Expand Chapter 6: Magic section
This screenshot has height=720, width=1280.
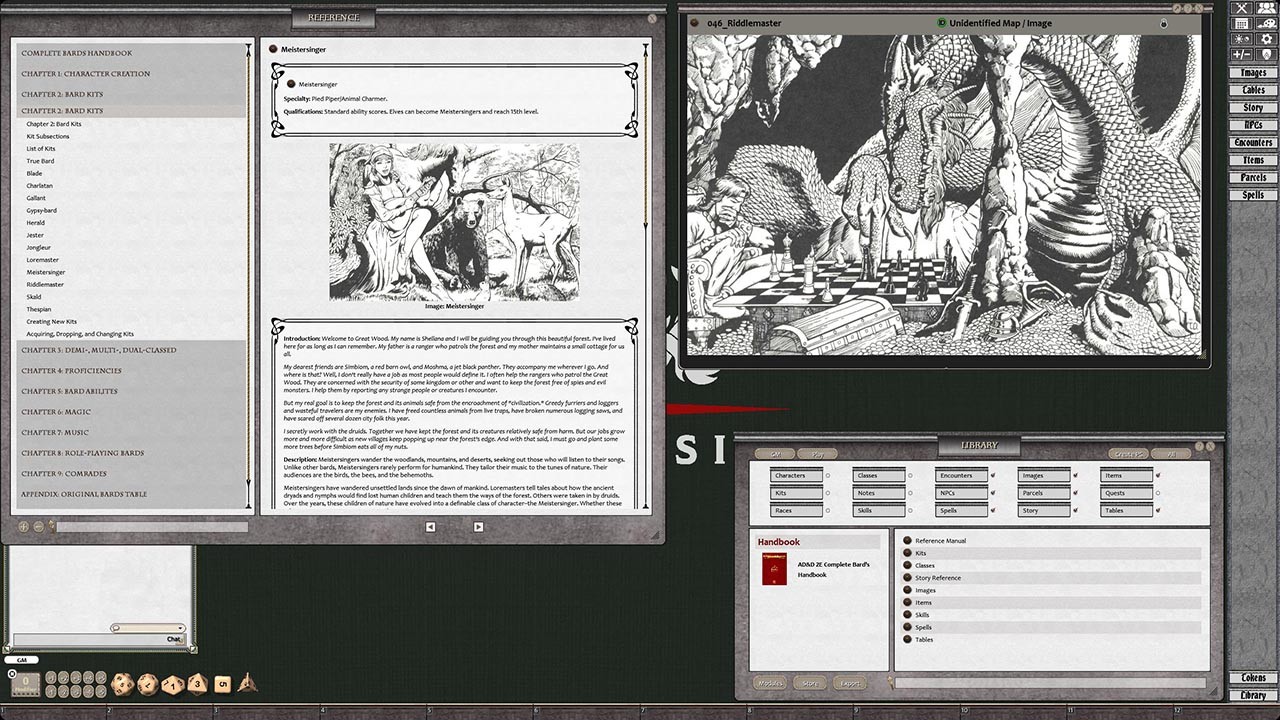point(55,411)
